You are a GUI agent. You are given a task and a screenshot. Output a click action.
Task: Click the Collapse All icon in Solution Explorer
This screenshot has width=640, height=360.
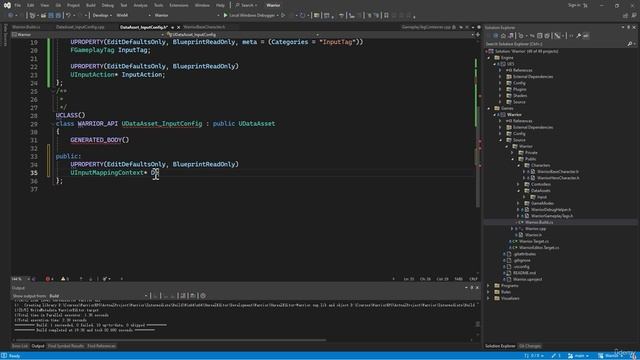tap(540, 36)
